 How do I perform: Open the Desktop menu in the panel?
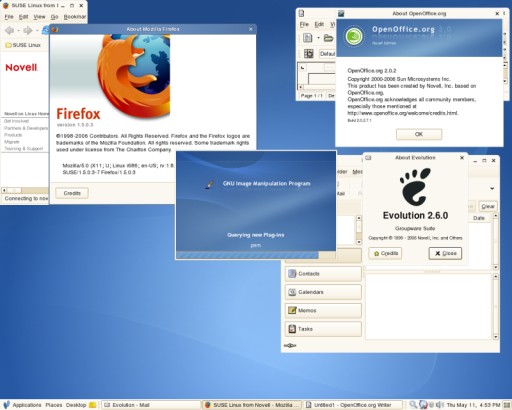click(x=76, y=405)
